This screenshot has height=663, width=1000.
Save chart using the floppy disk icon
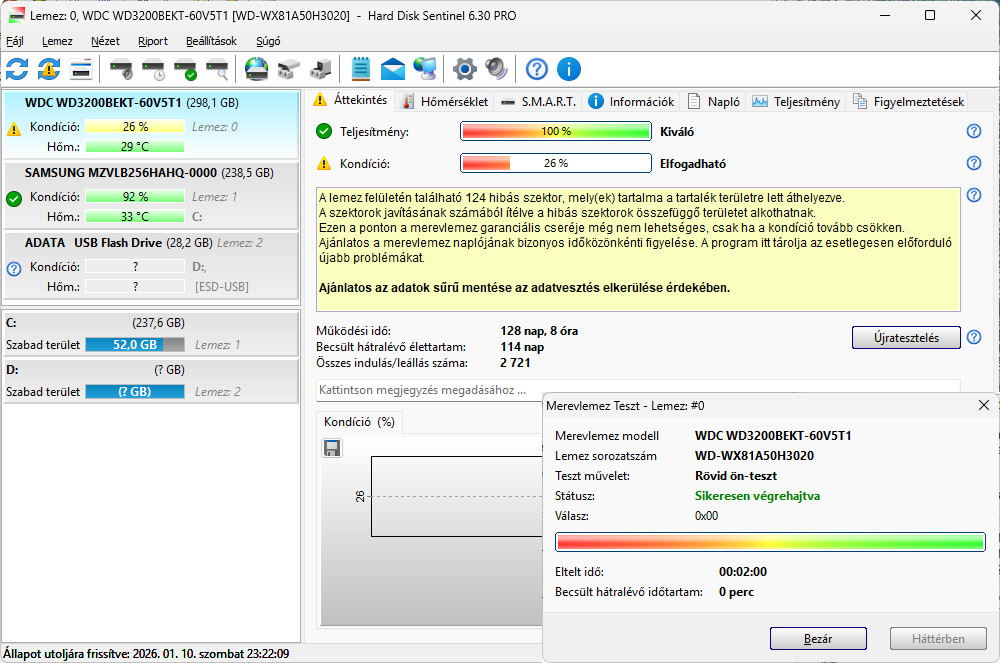332,448
